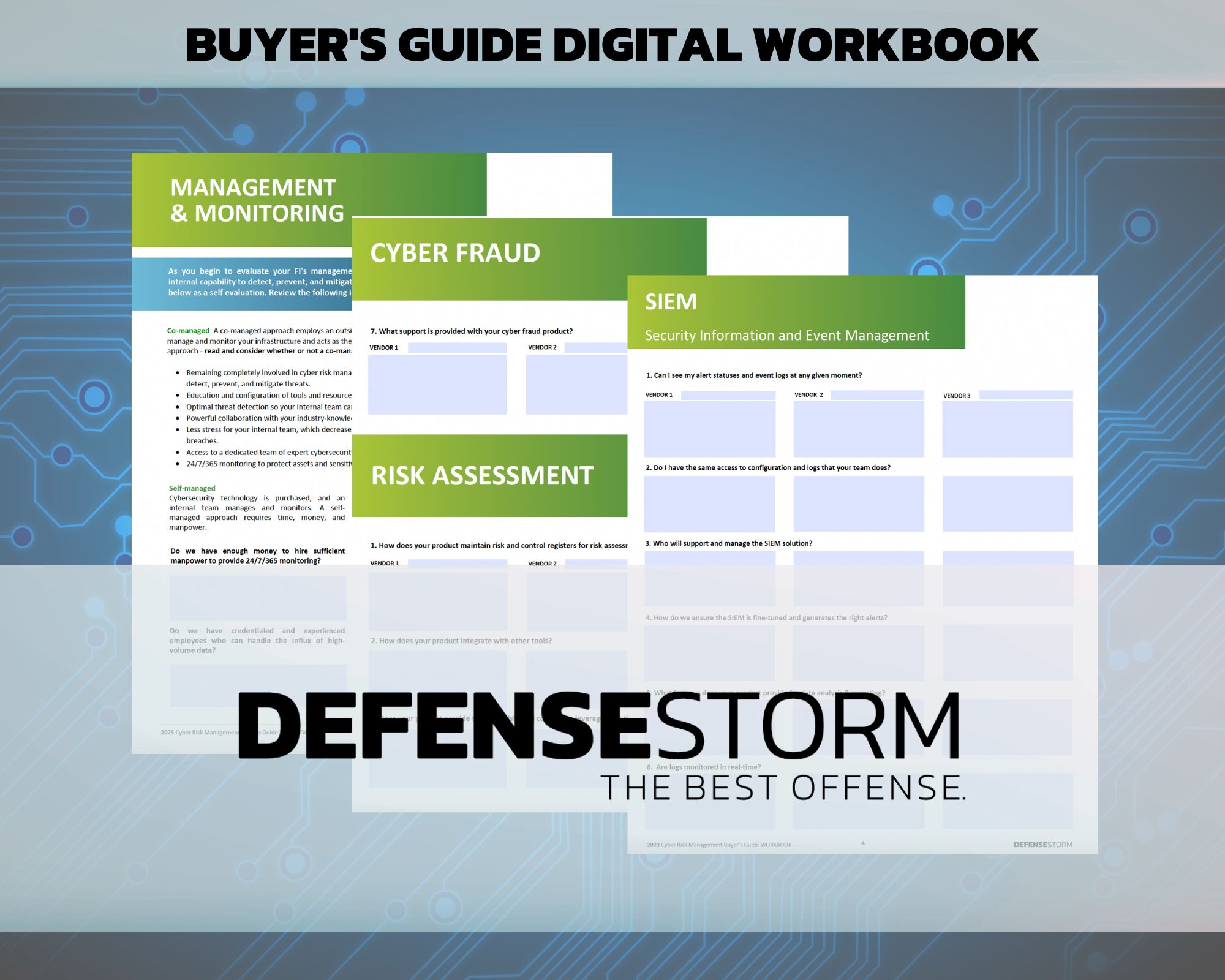1225x980 pixels.
Task: Click the SIEM page footer "2023 Cyber Risk Management Buyer's Guide WORKBOOK"
Action: point(719,845)
